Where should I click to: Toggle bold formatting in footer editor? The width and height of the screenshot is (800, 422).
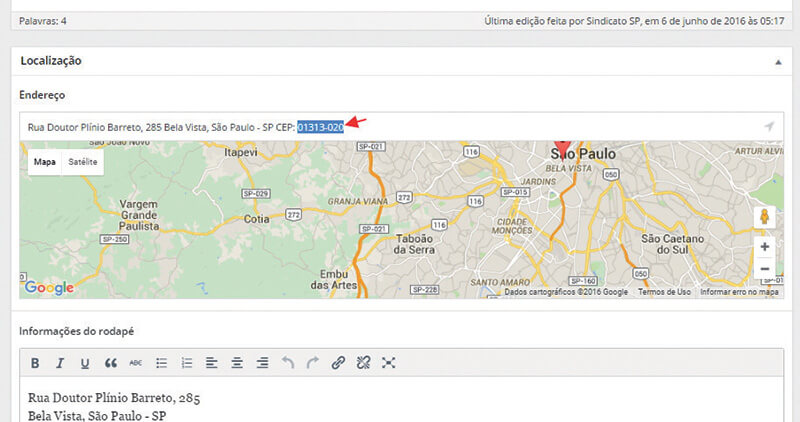point(34,363)
